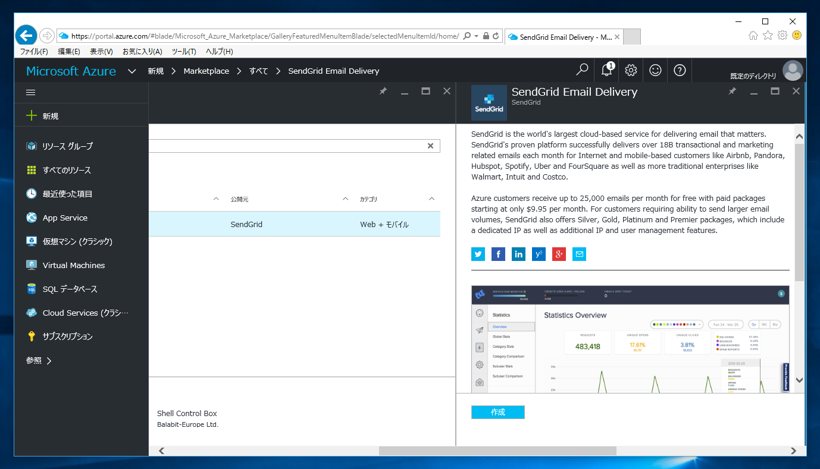This screenshot has width=820, height=469.
Task: Click the Azure portal search icon
Action: (x=582, y=70)
